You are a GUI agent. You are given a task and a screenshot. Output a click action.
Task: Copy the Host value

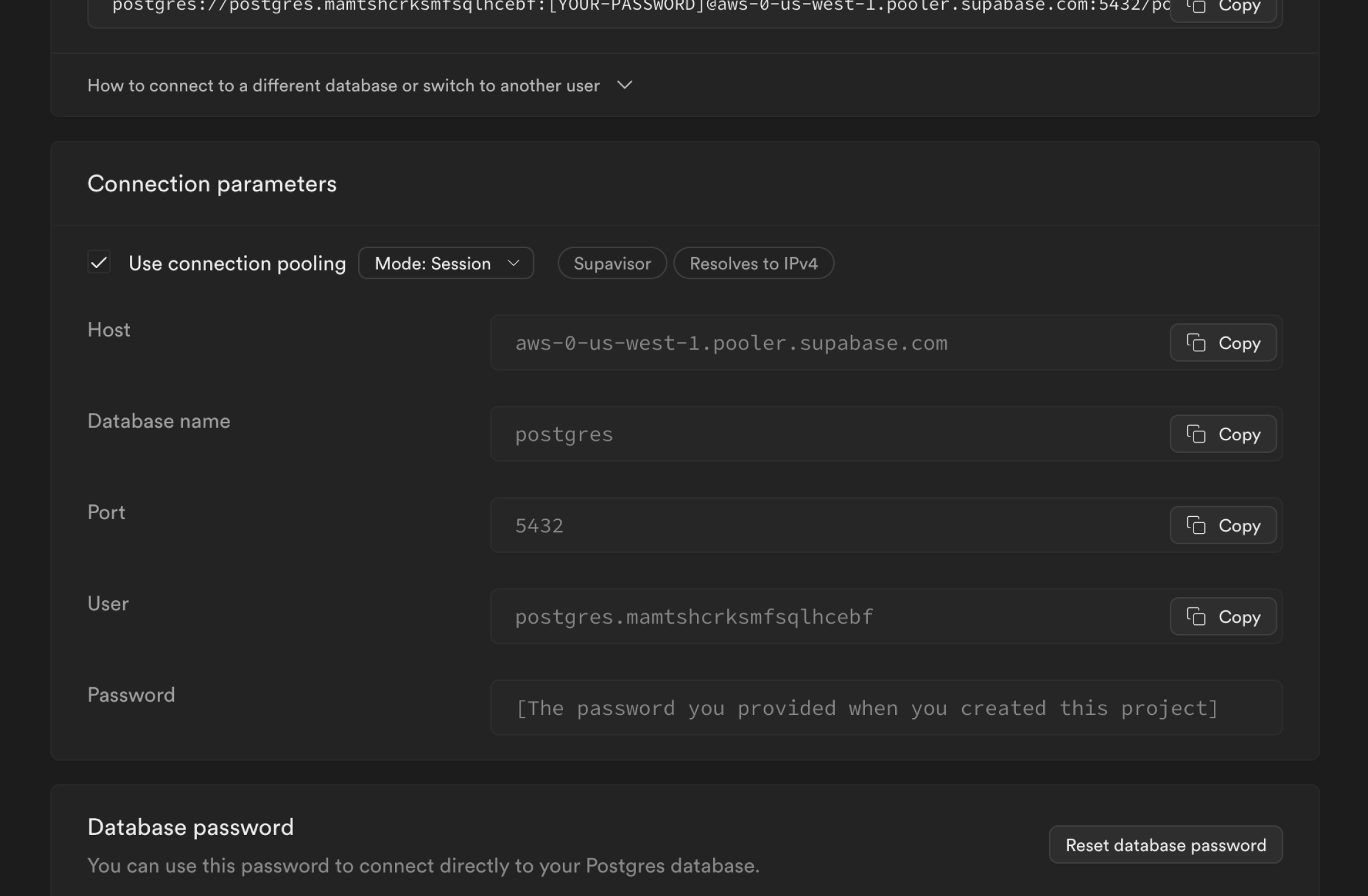tap(1223, 343)
